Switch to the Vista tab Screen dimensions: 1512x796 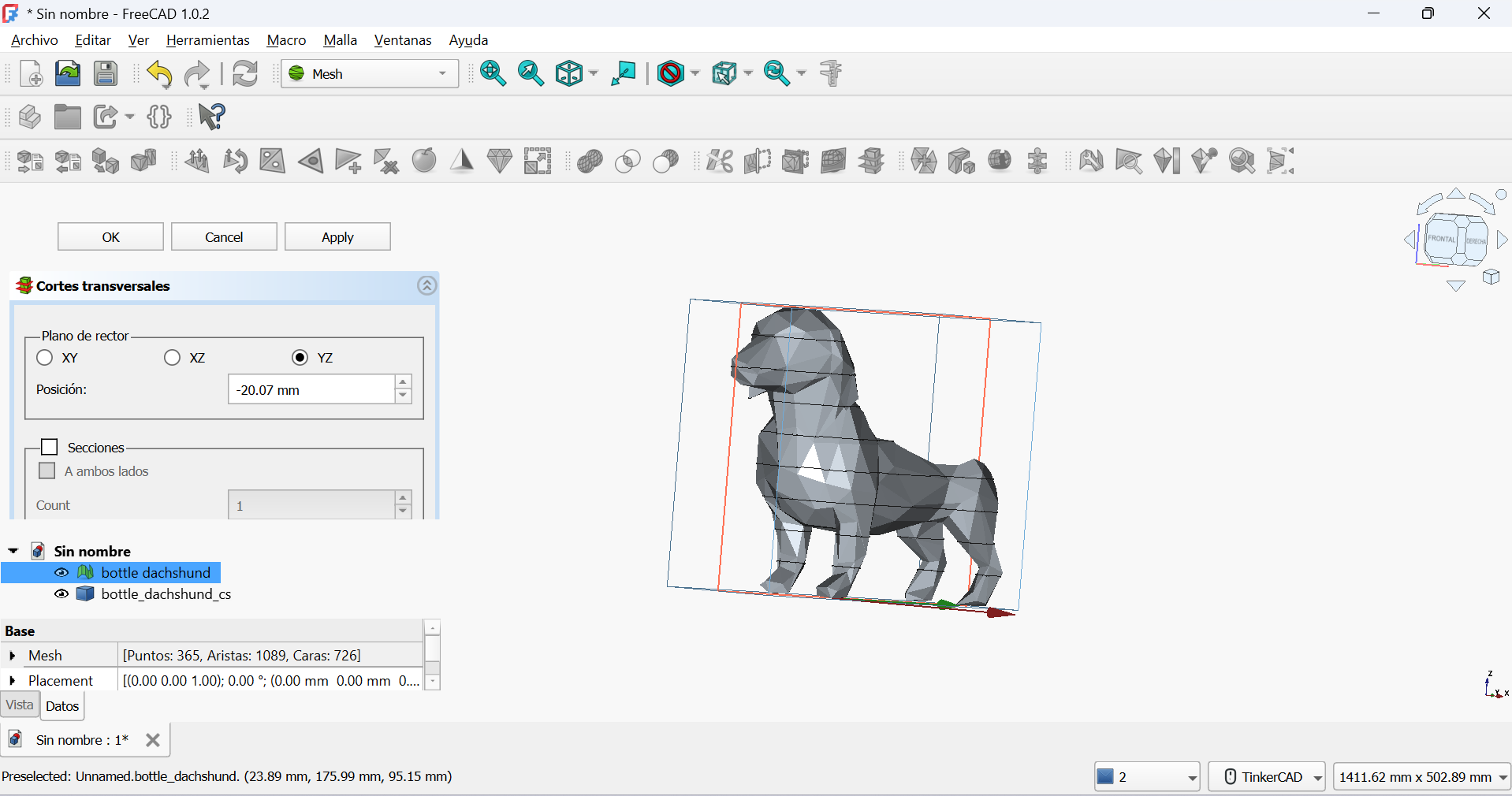20,705
